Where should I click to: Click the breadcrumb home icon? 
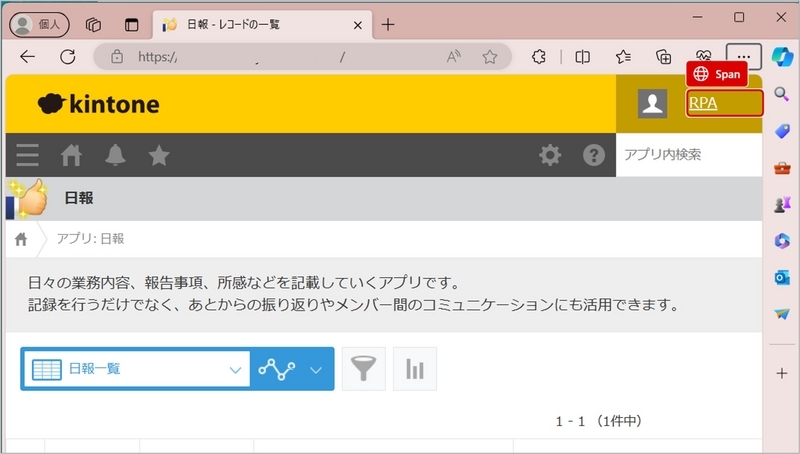[x=21, y=239]
